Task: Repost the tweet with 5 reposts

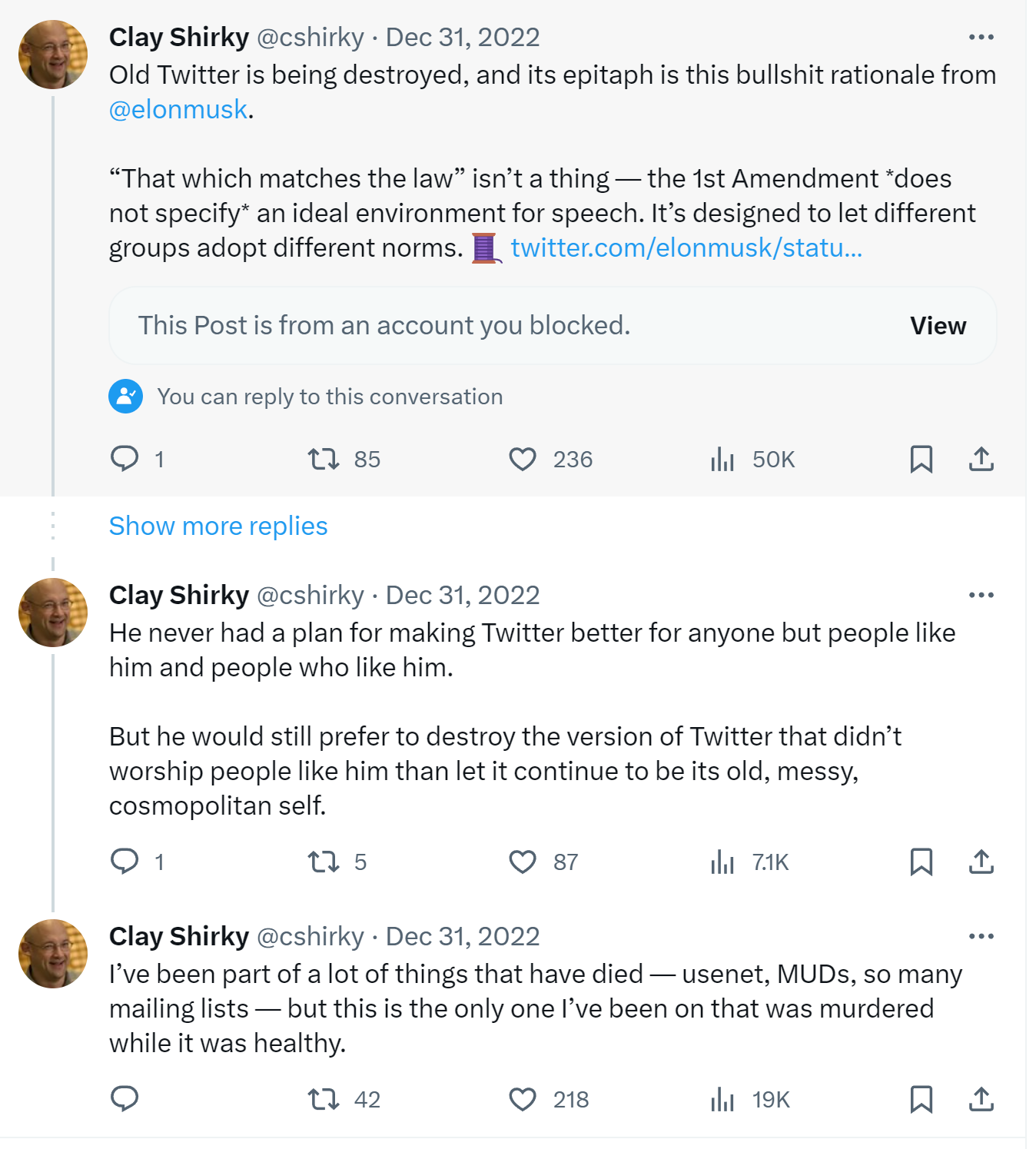Action: click(x=324, y=862)
